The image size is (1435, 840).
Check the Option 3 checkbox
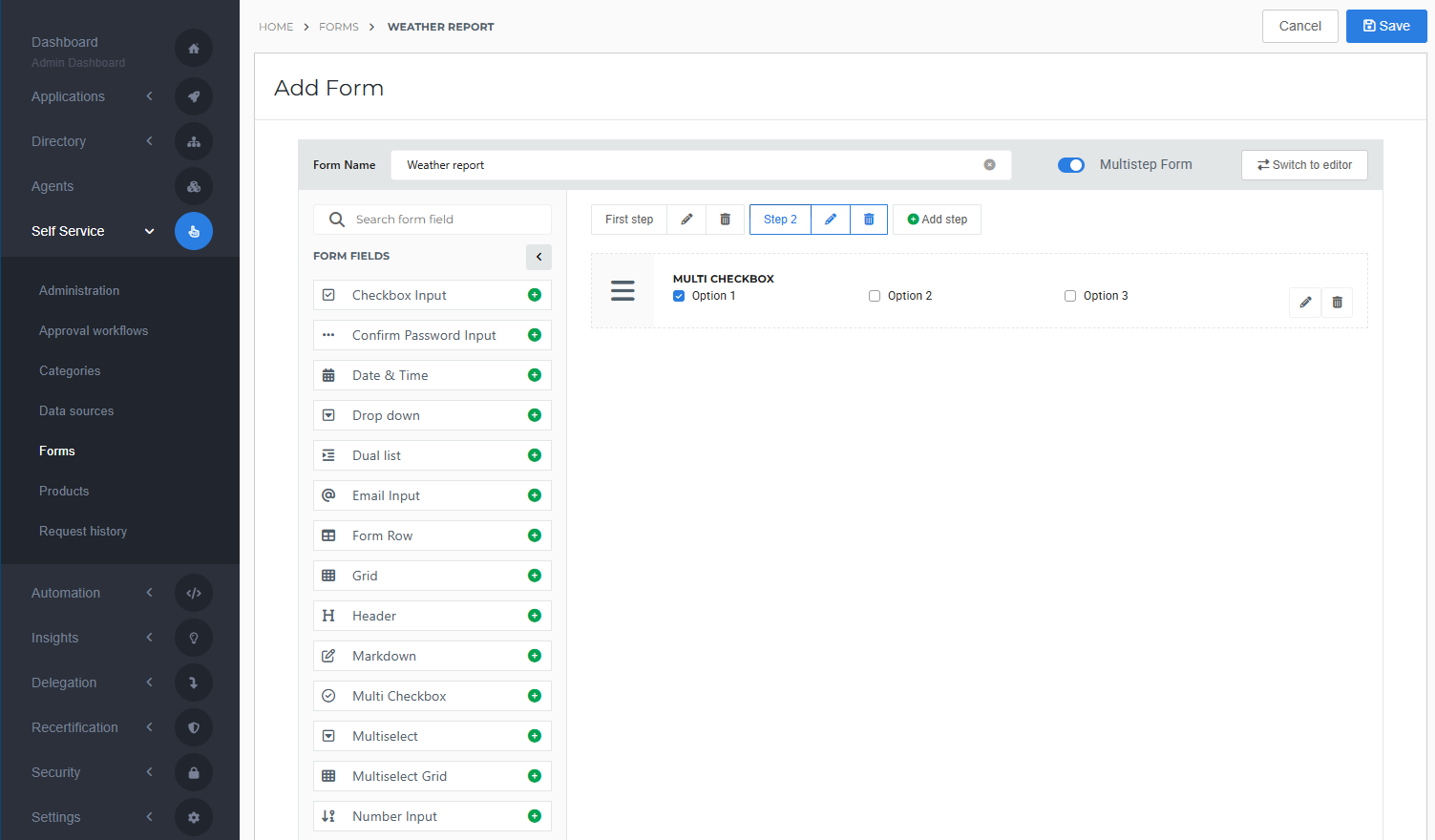click(x=1070, y=296)
